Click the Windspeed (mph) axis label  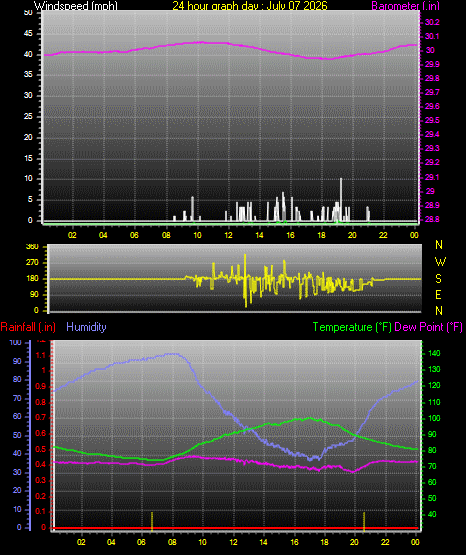pos(76,6)
